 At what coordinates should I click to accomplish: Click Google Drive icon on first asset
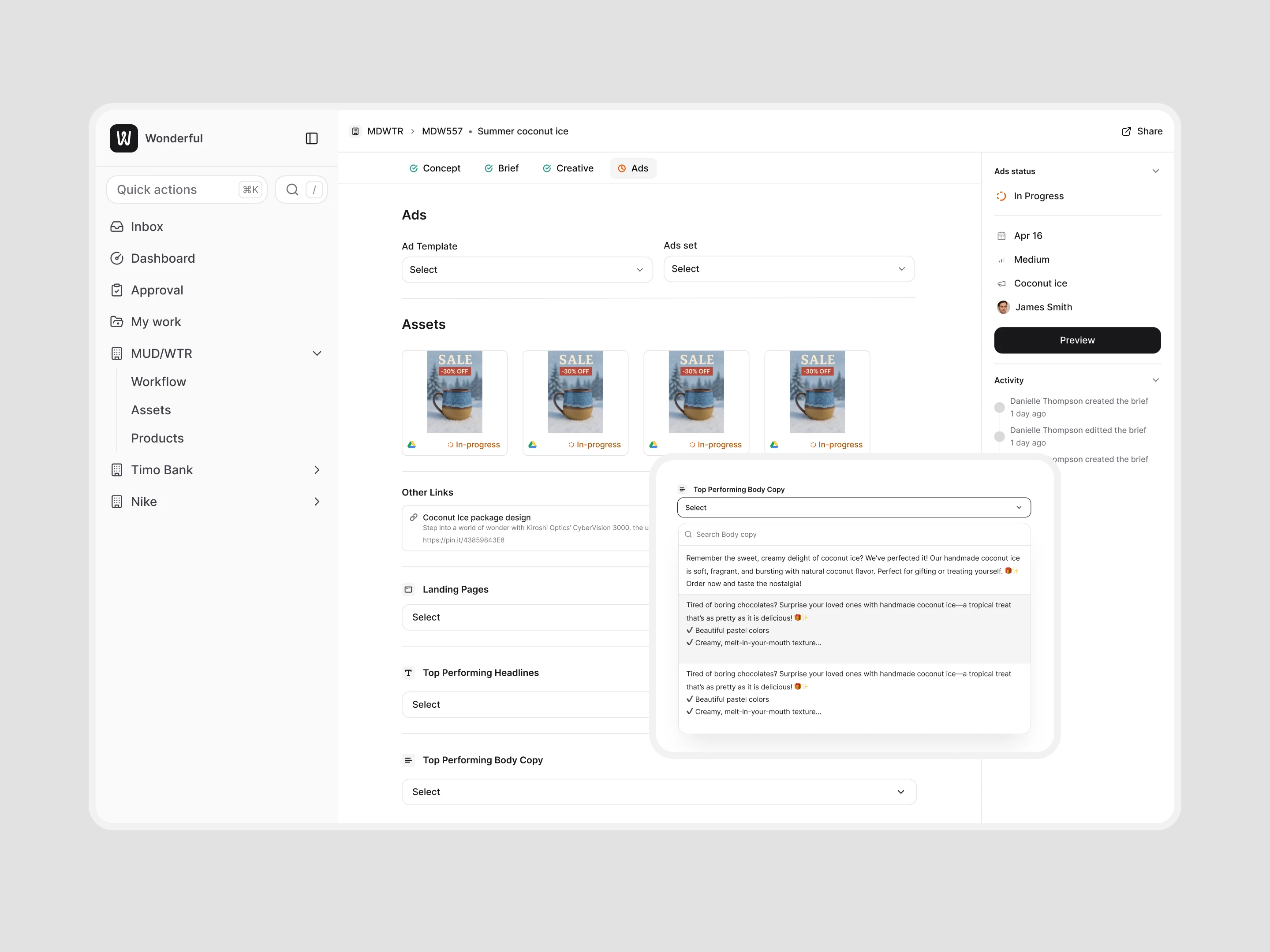(x=412, y=445)
